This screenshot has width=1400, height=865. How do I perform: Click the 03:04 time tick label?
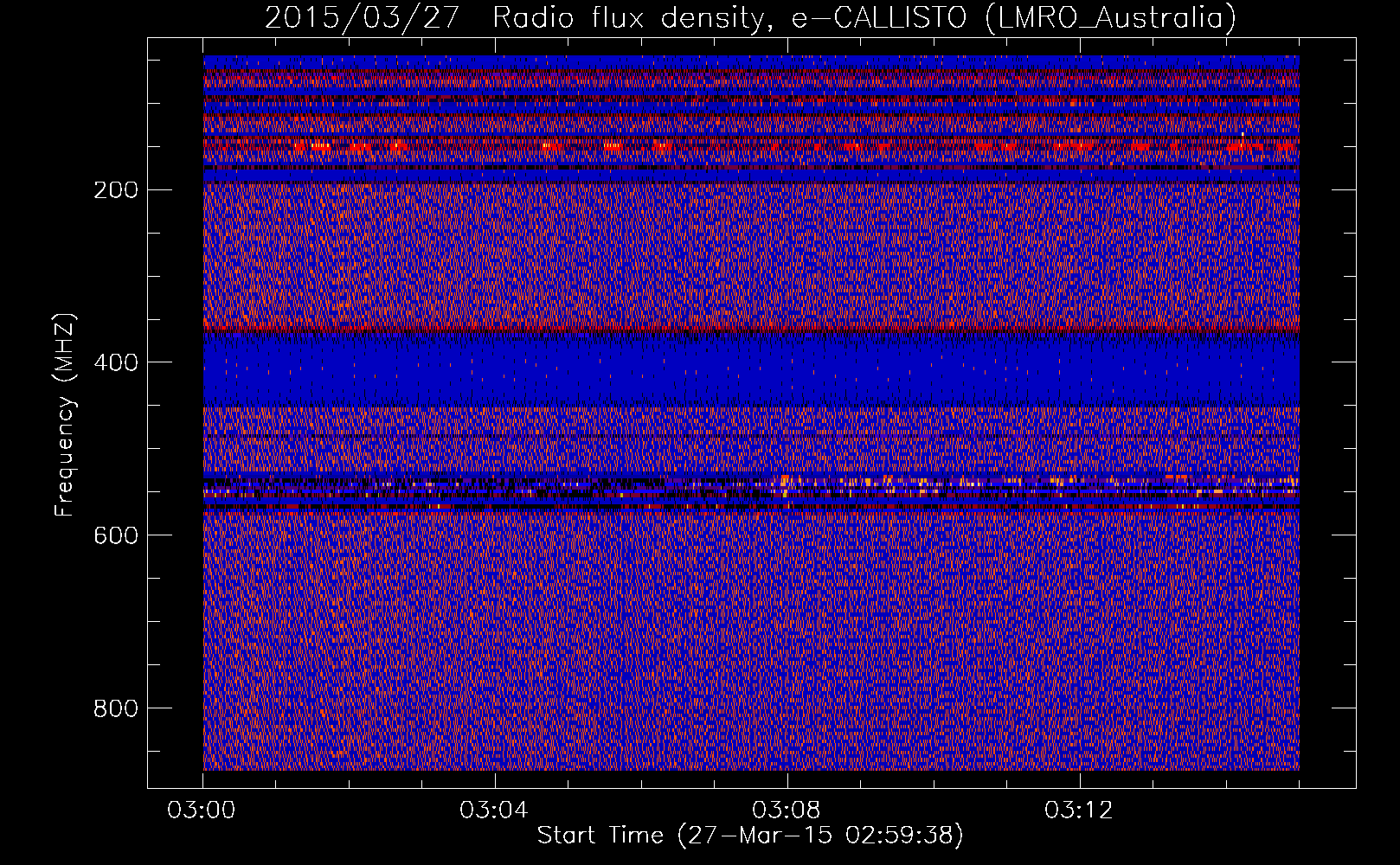pos(495,811)
